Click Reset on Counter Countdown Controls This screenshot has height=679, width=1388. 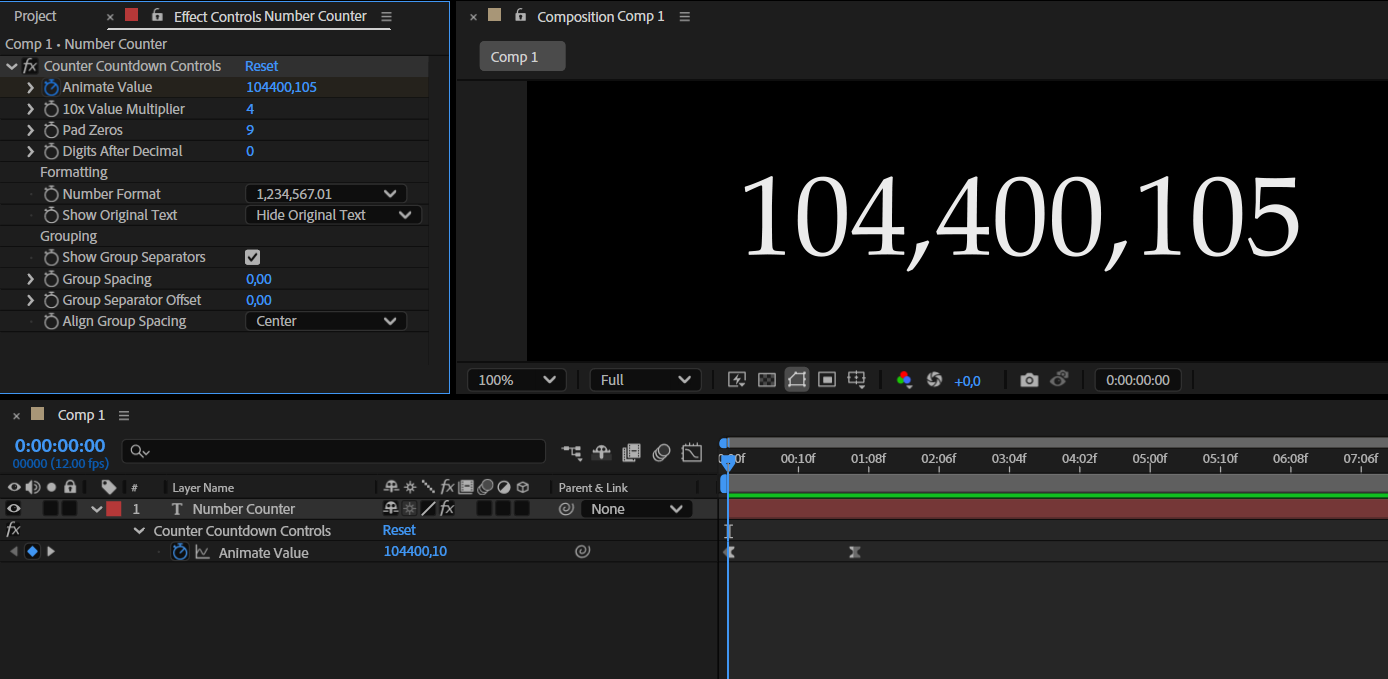tap(261, 65)
